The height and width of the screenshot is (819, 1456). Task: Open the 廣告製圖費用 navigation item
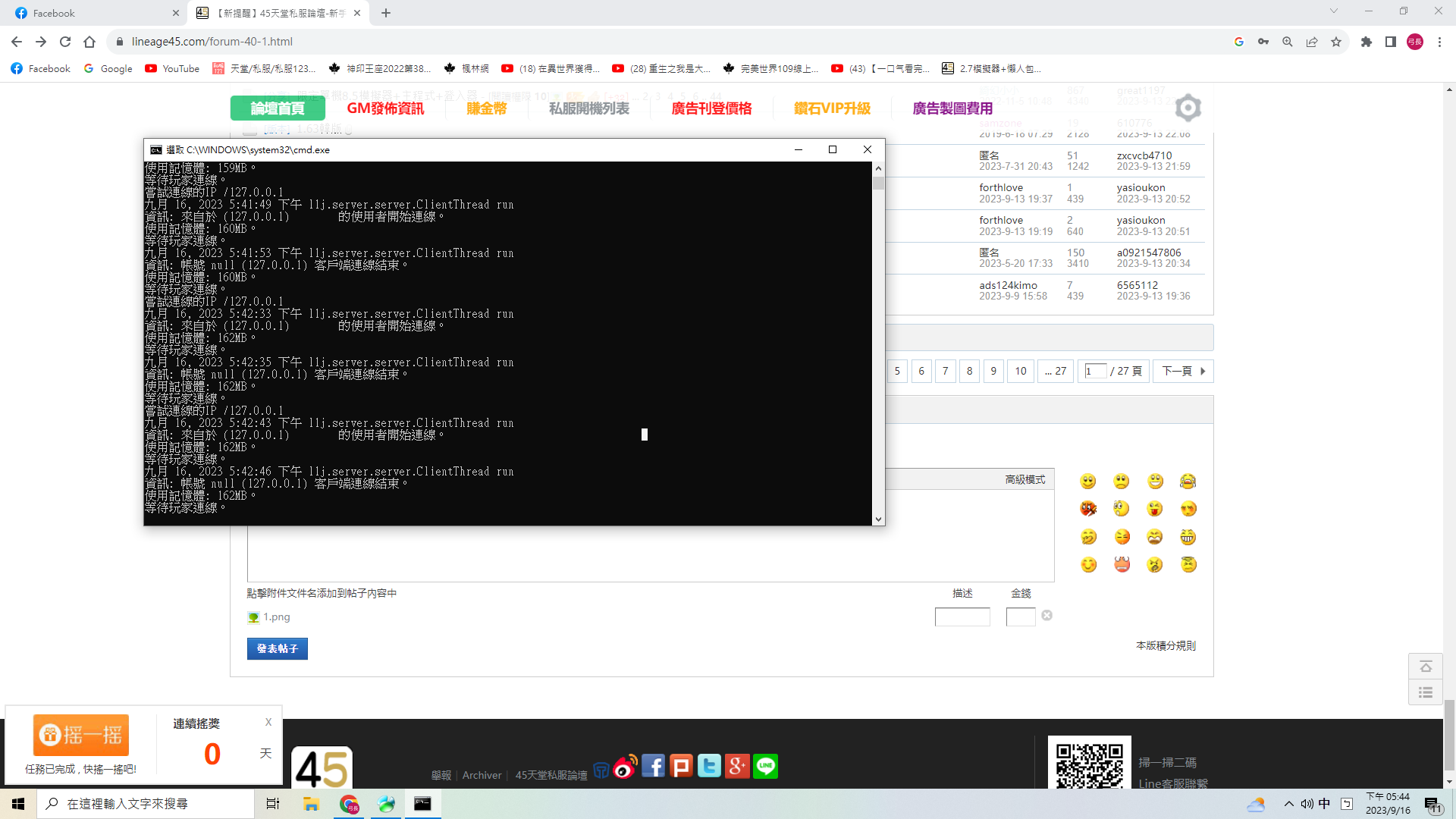tap(952, 108)
